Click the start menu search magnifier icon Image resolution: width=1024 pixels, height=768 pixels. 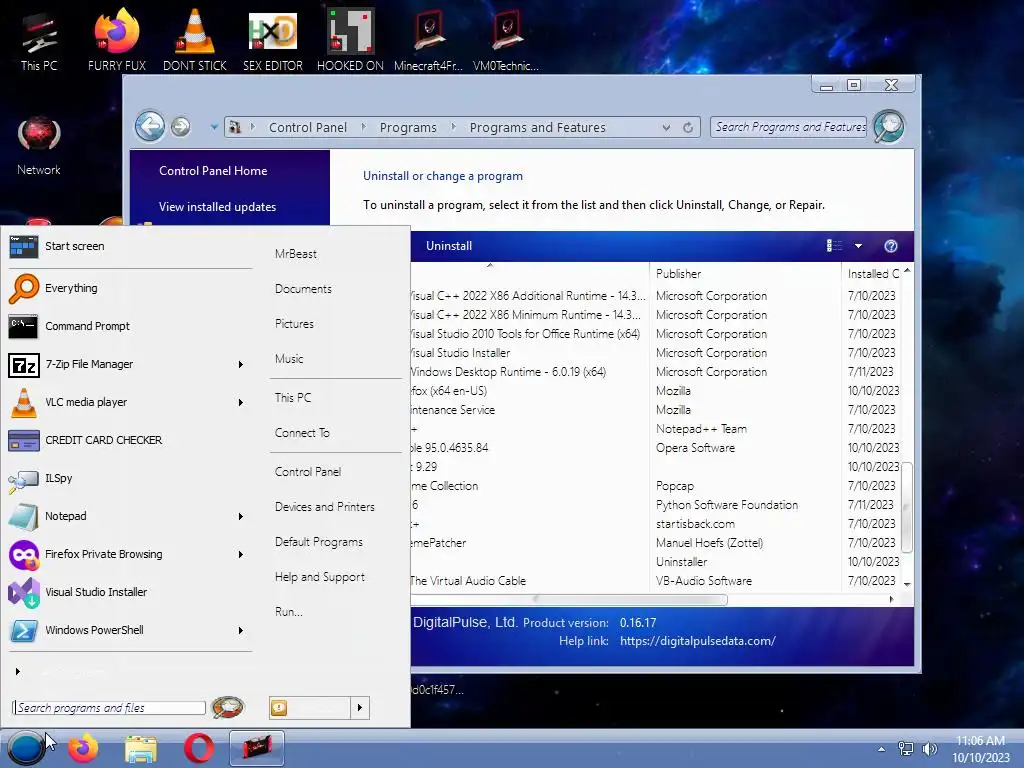pyautogui.click(x=227, y=707)
